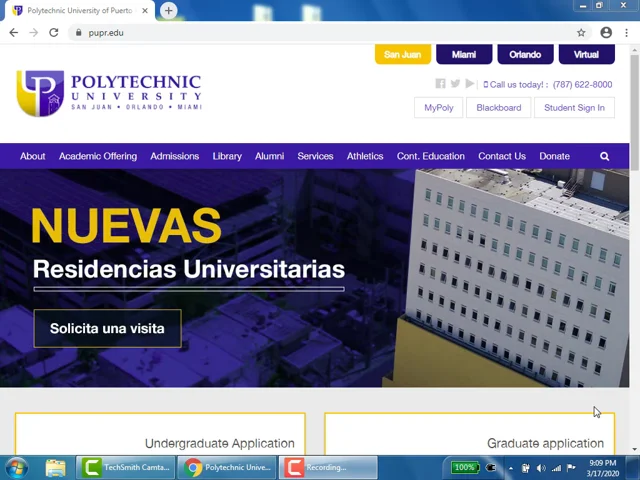Open the Athletics menu

click(365, 156)
